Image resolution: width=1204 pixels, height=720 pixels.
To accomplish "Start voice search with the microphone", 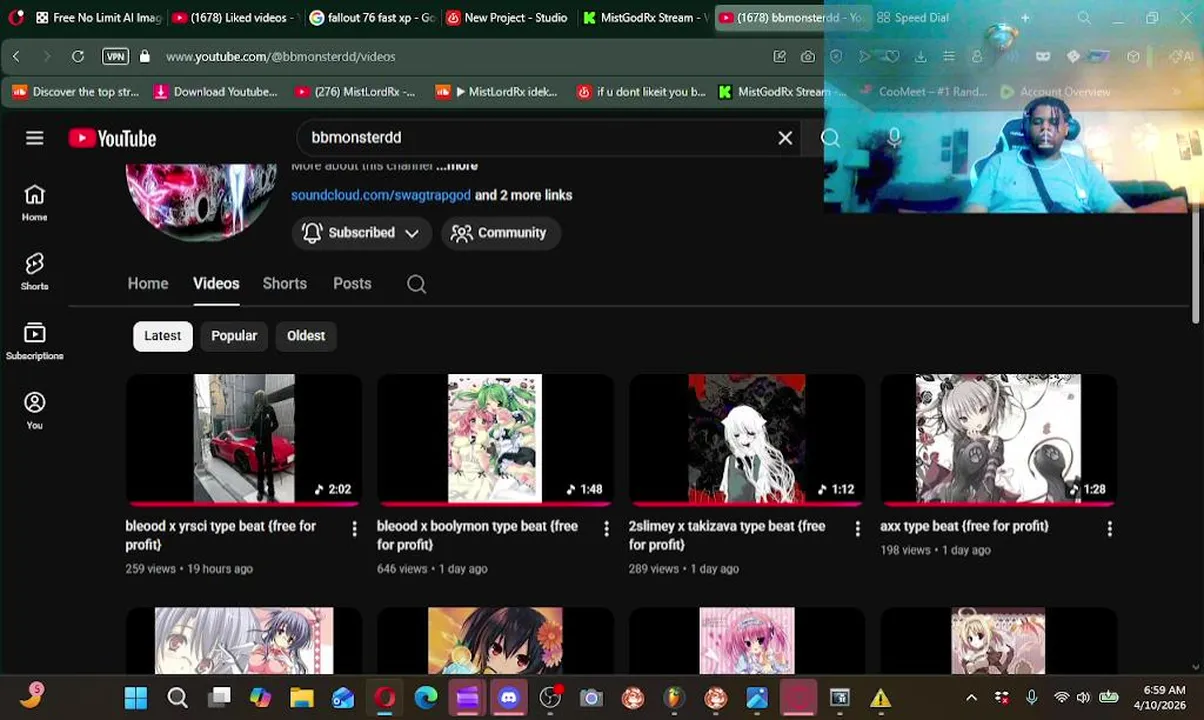I will 894,138.
